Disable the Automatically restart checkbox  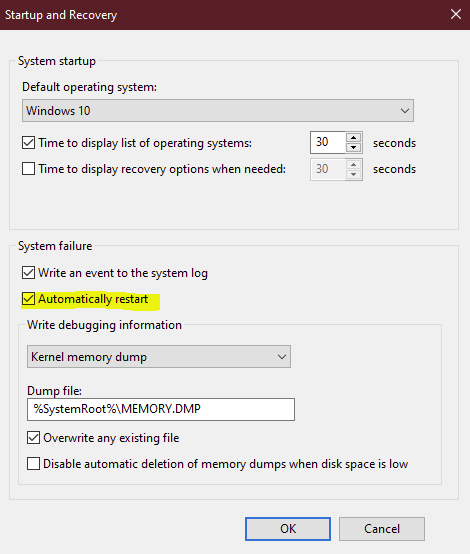[28, 299]
